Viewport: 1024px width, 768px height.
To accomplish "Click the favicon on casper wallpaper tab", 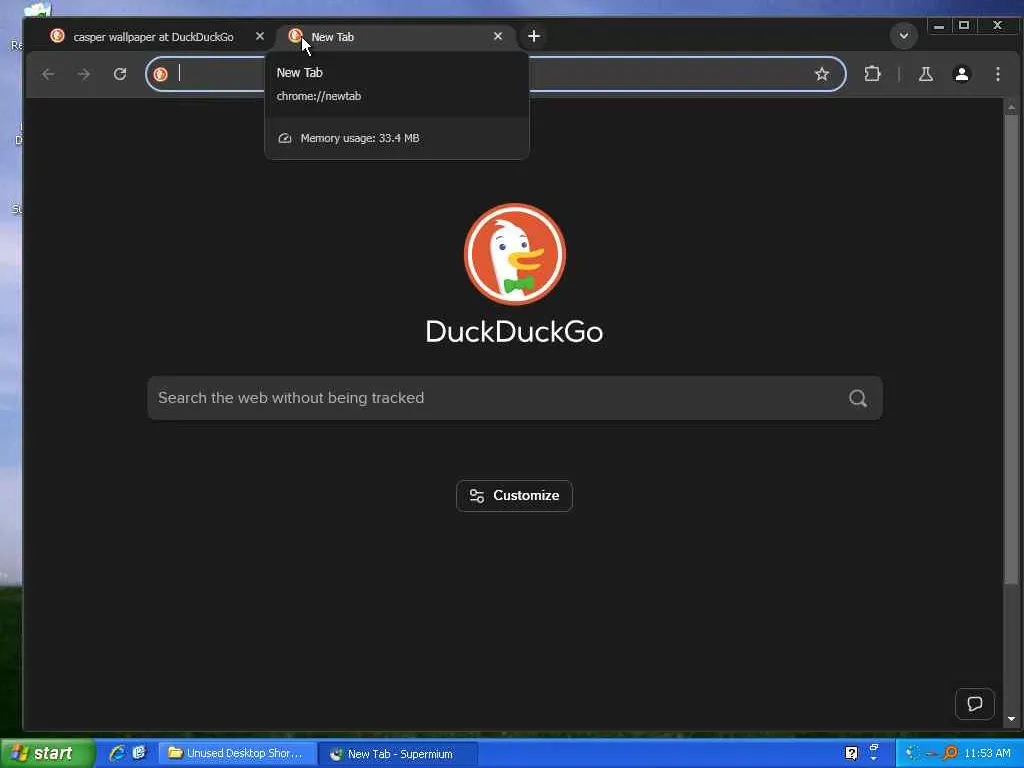I will coord(57,37).
